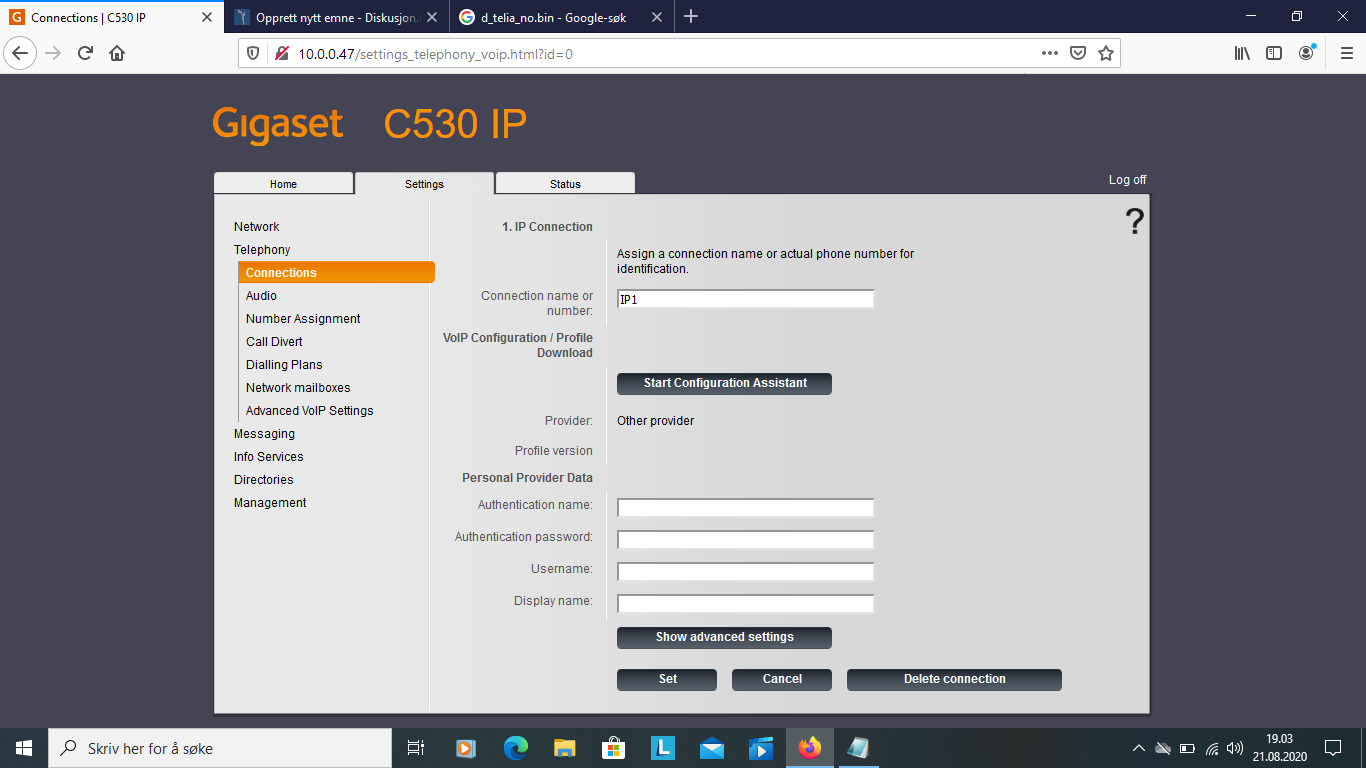Image resolution: width=1366 pixels, height=768 pixels.
Task: Open Dialling Plans page
Action: (284, 365)
